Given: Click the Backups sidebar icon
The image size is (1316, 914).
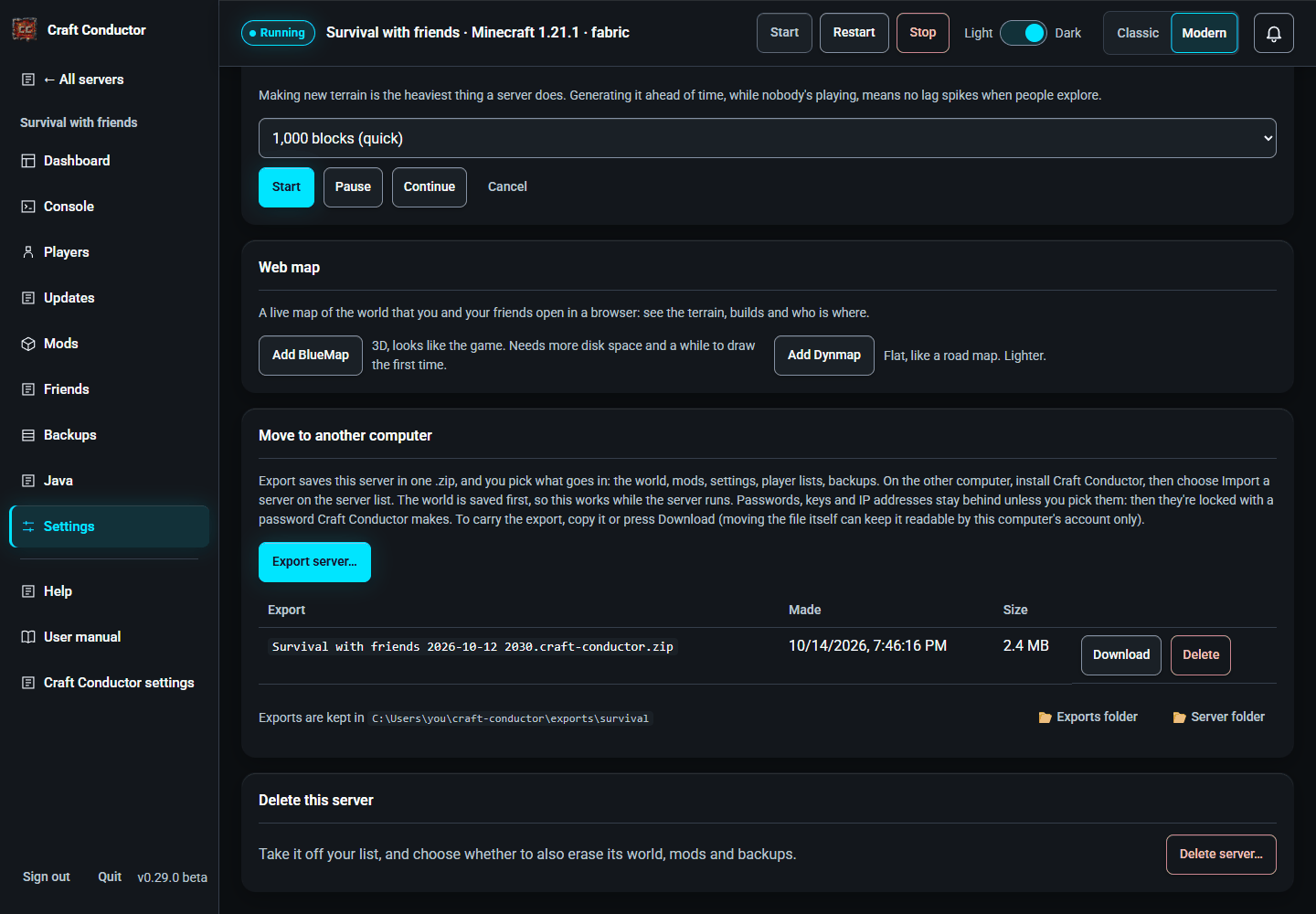Looking at the screenshot, I should coord(28,435).
